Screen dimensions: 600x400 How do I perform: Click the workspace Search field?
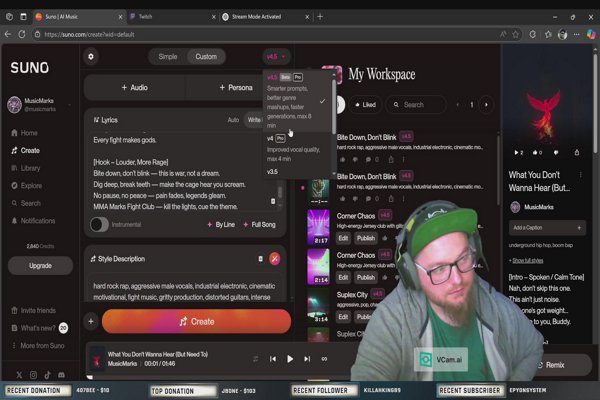click(x=416, y=104)
